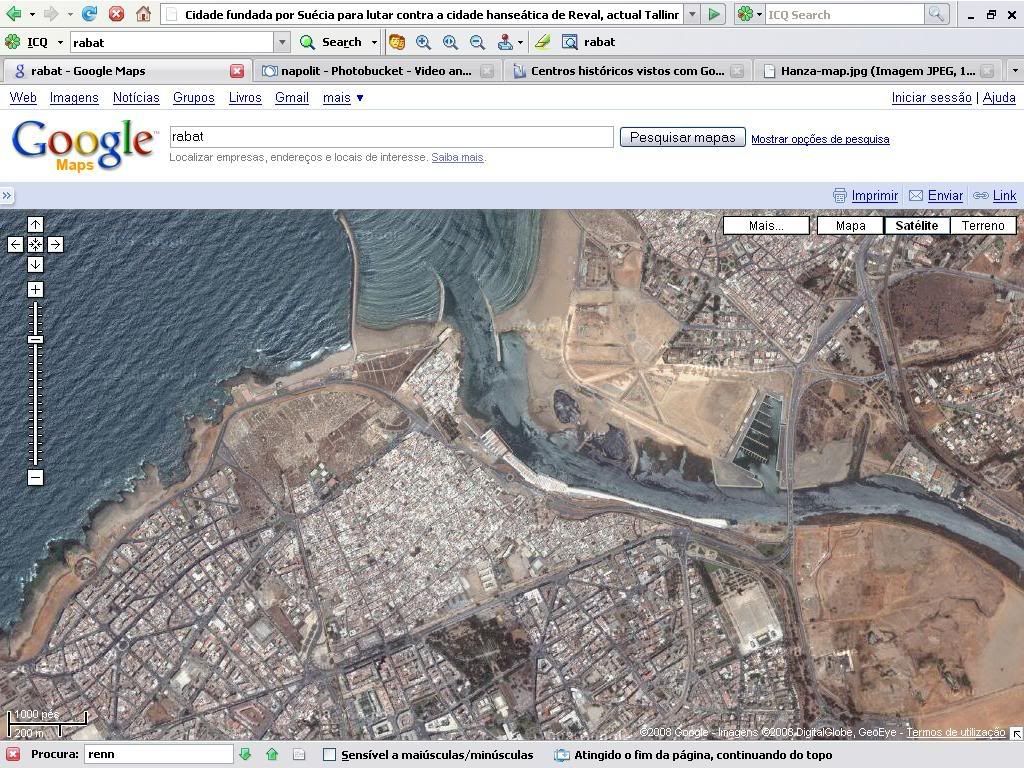Click the Pesquisar mapas button
Image resolution: width=1024 pixels, height=768 pixels.
coord(682,138)
